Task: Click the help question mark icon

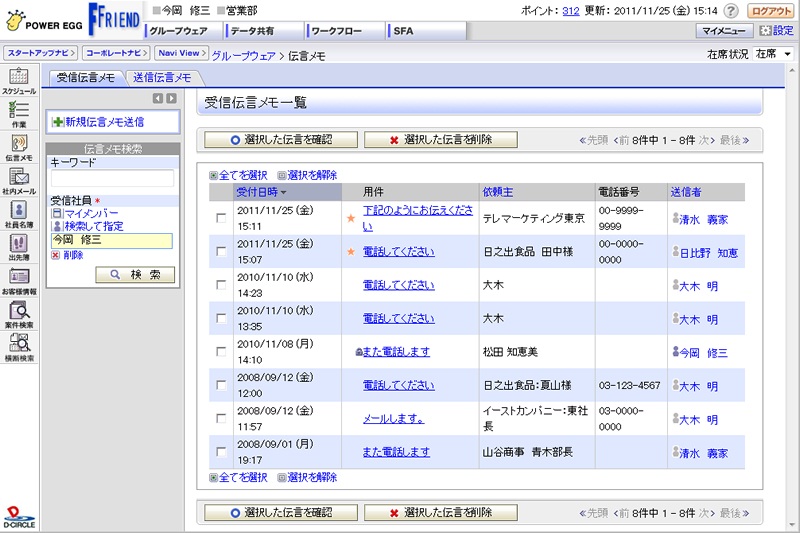Action: [731, 11]
